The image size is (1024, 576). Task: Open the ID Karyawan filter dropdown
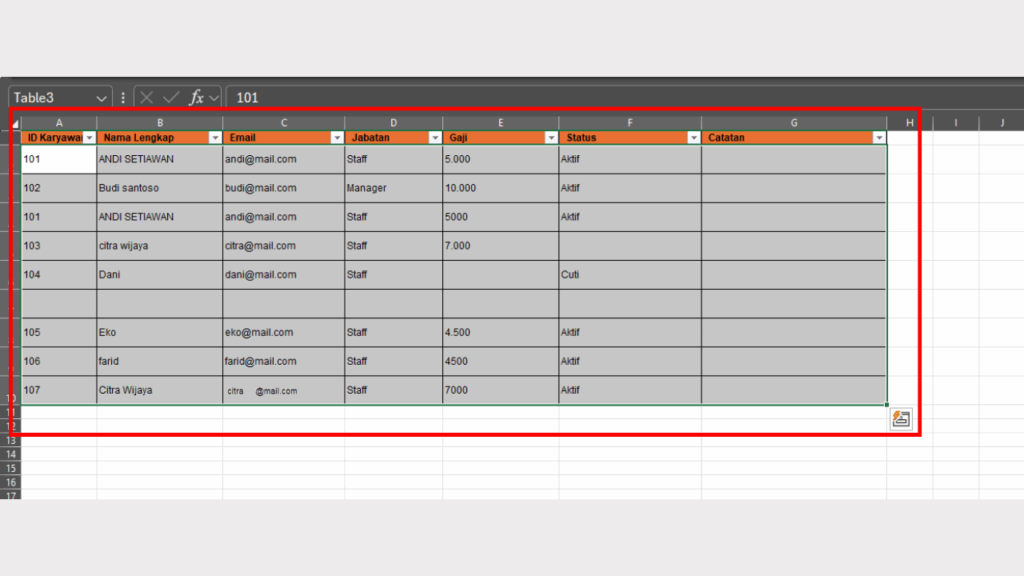[88, 137]
